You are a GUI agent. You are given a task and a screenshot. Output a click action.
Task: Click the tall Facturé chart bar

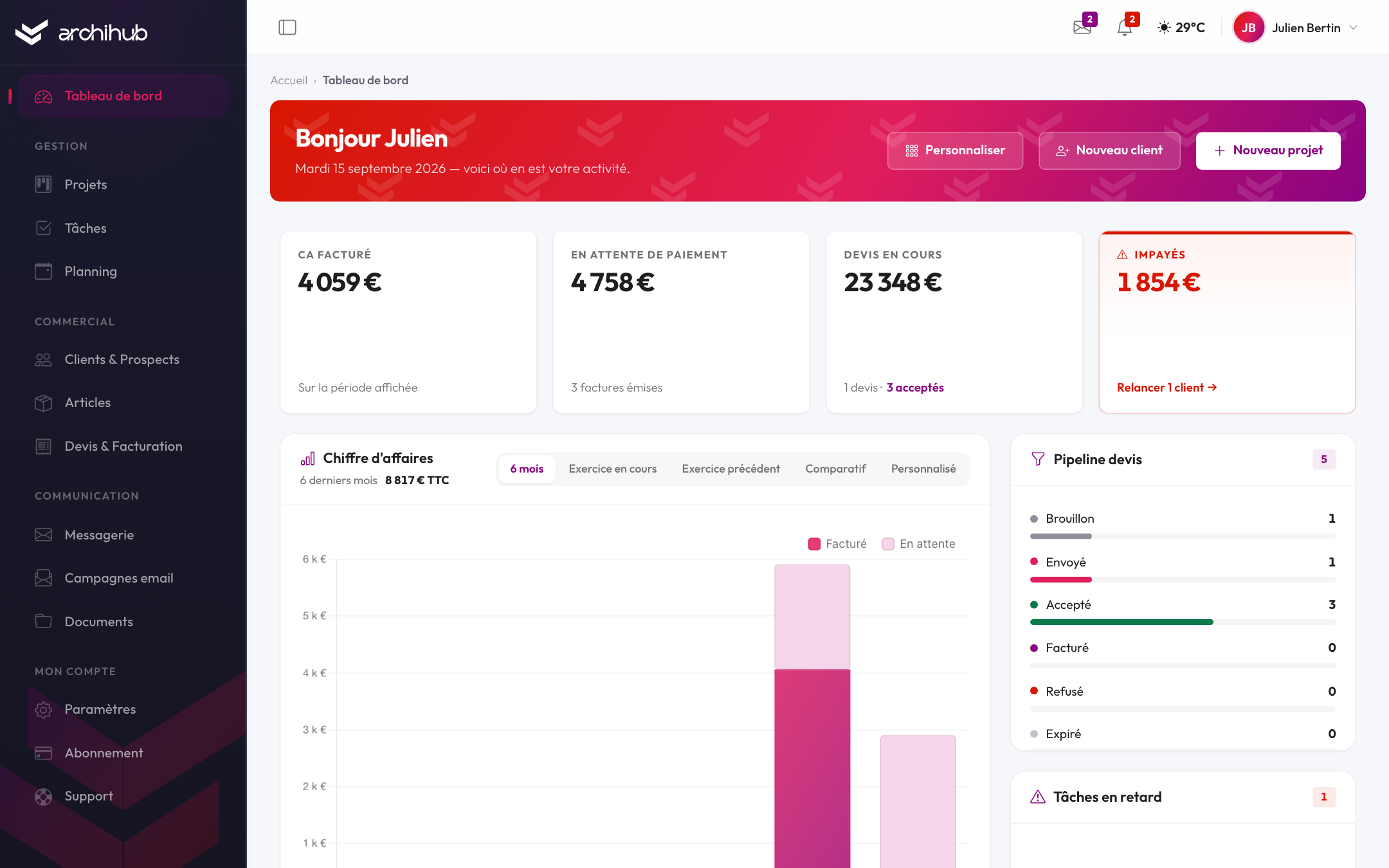pos(812,768)
